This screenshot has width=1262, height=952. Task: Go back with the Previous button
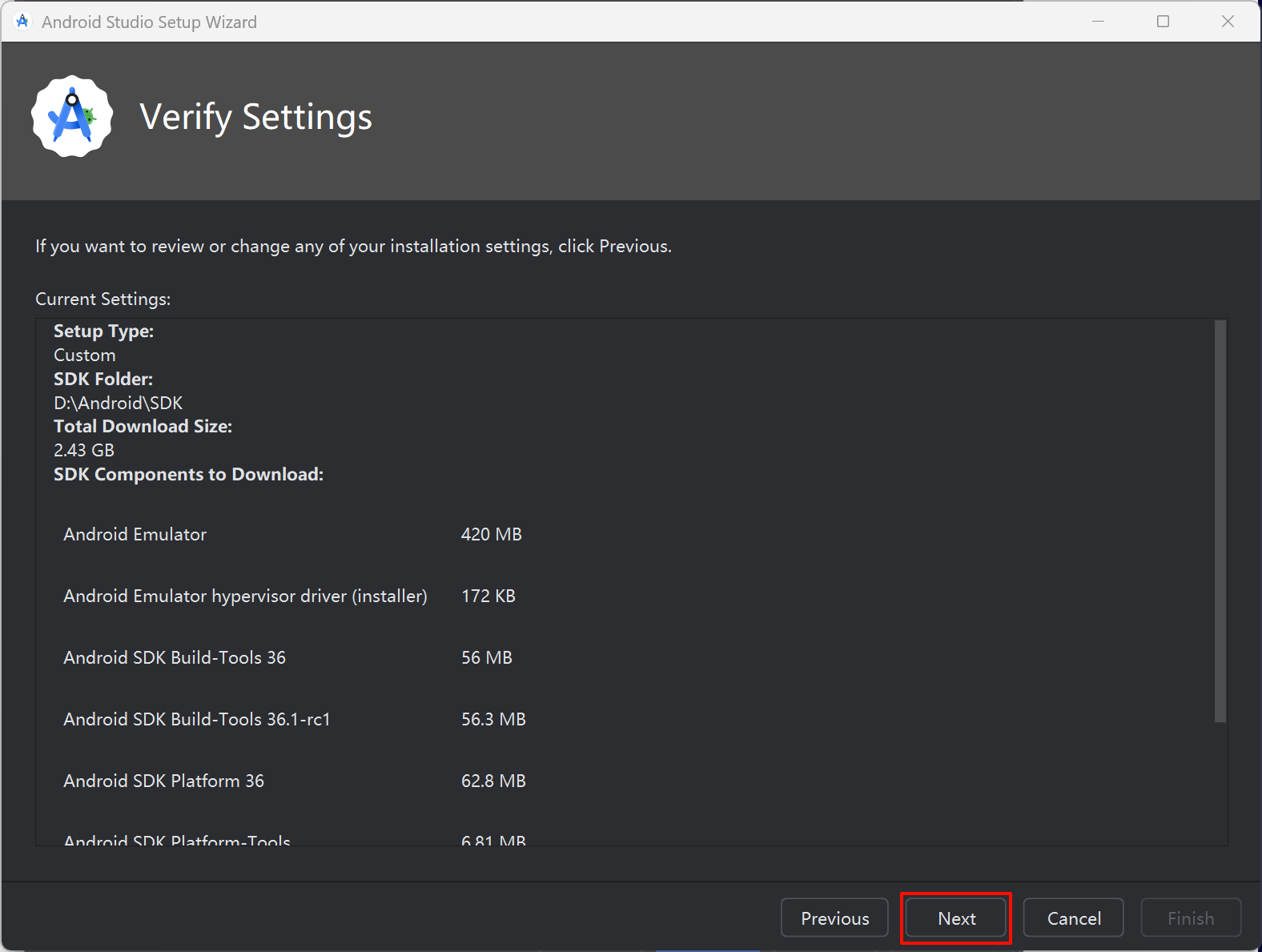834,918
